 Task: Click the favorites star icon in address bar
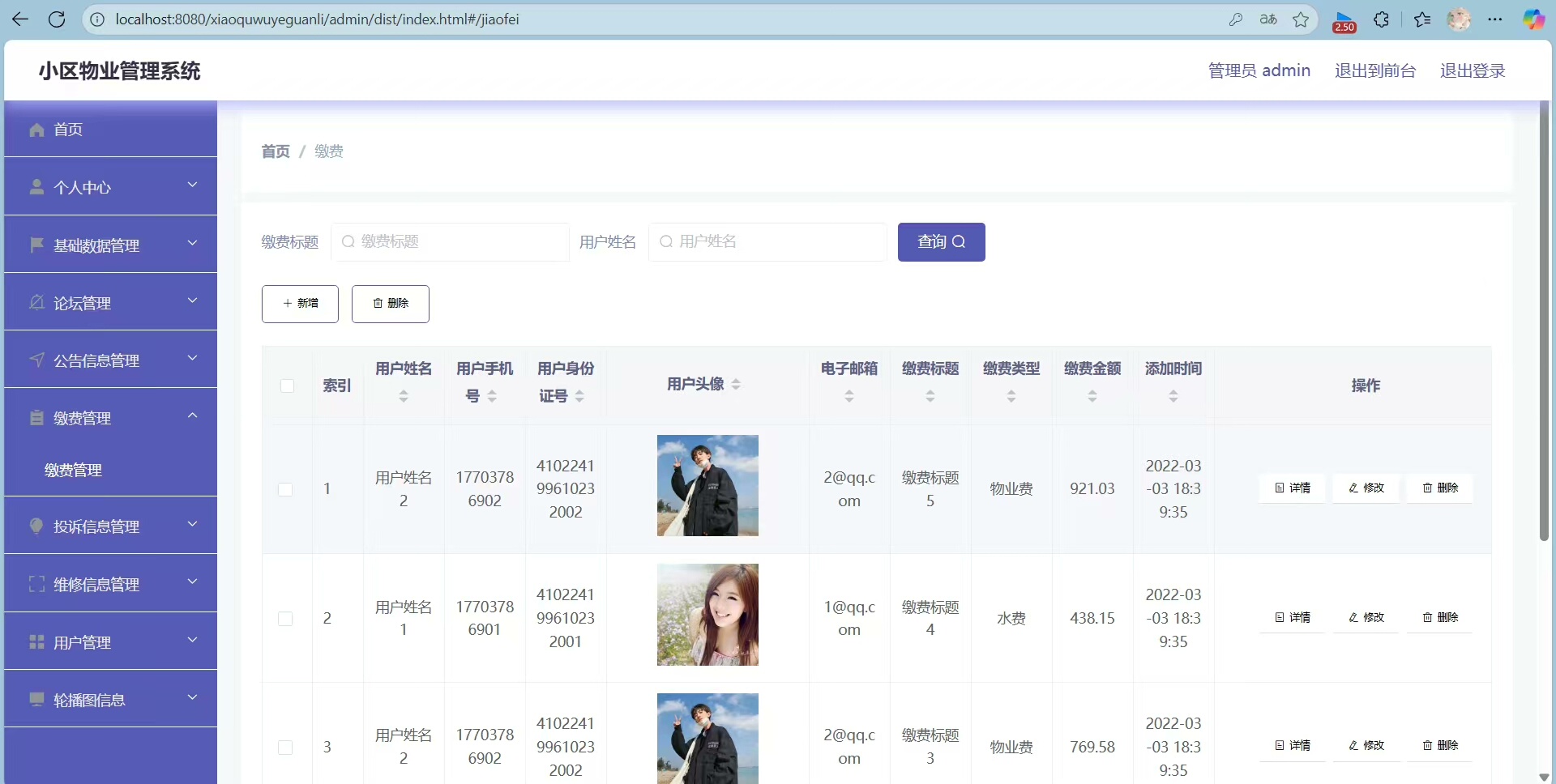pos(1301,19)
